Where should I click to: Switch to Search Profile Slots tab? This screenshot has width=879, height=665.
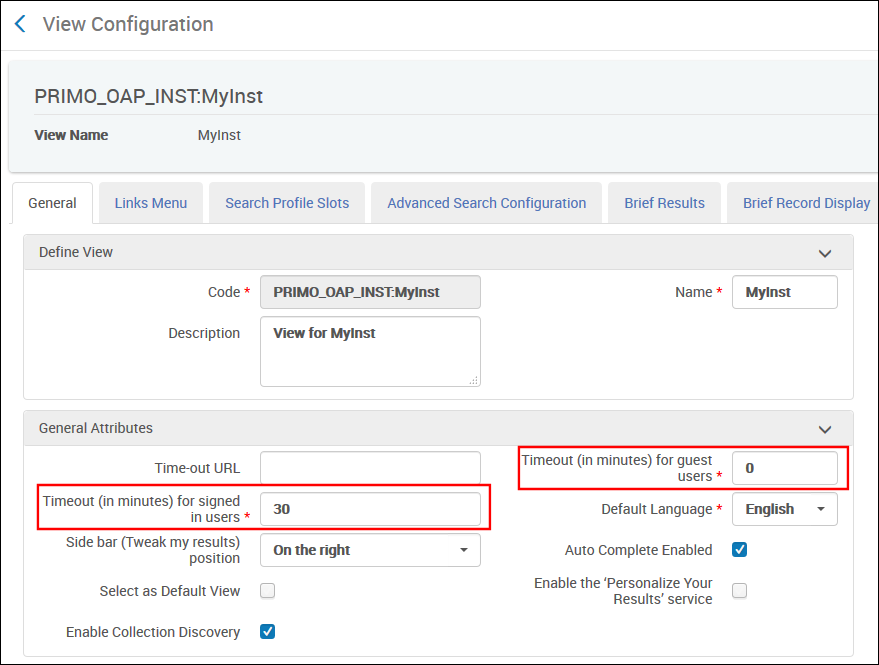(x=287, y=203)
